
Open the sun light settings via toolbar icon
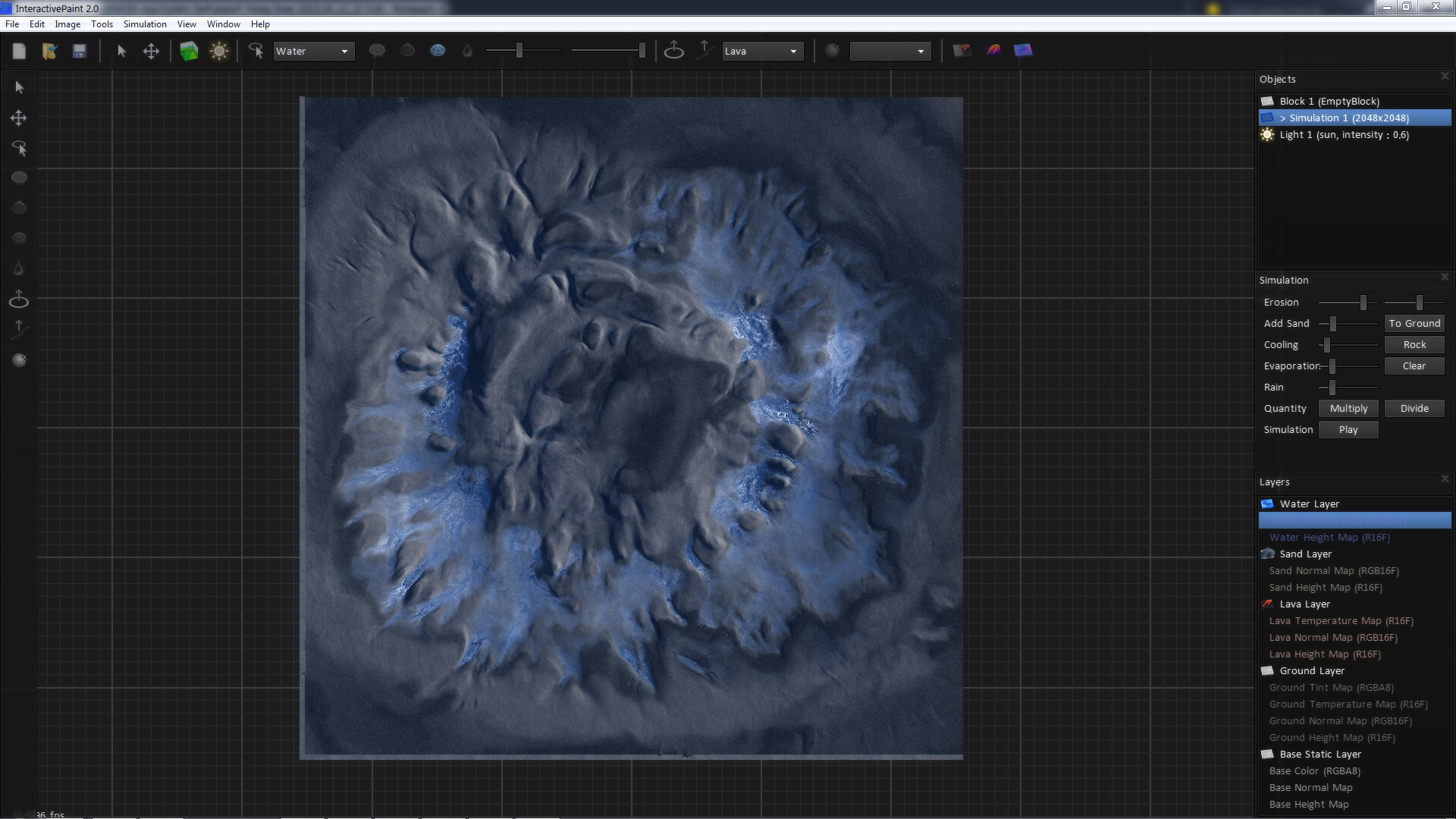click(x=219, y=51)
